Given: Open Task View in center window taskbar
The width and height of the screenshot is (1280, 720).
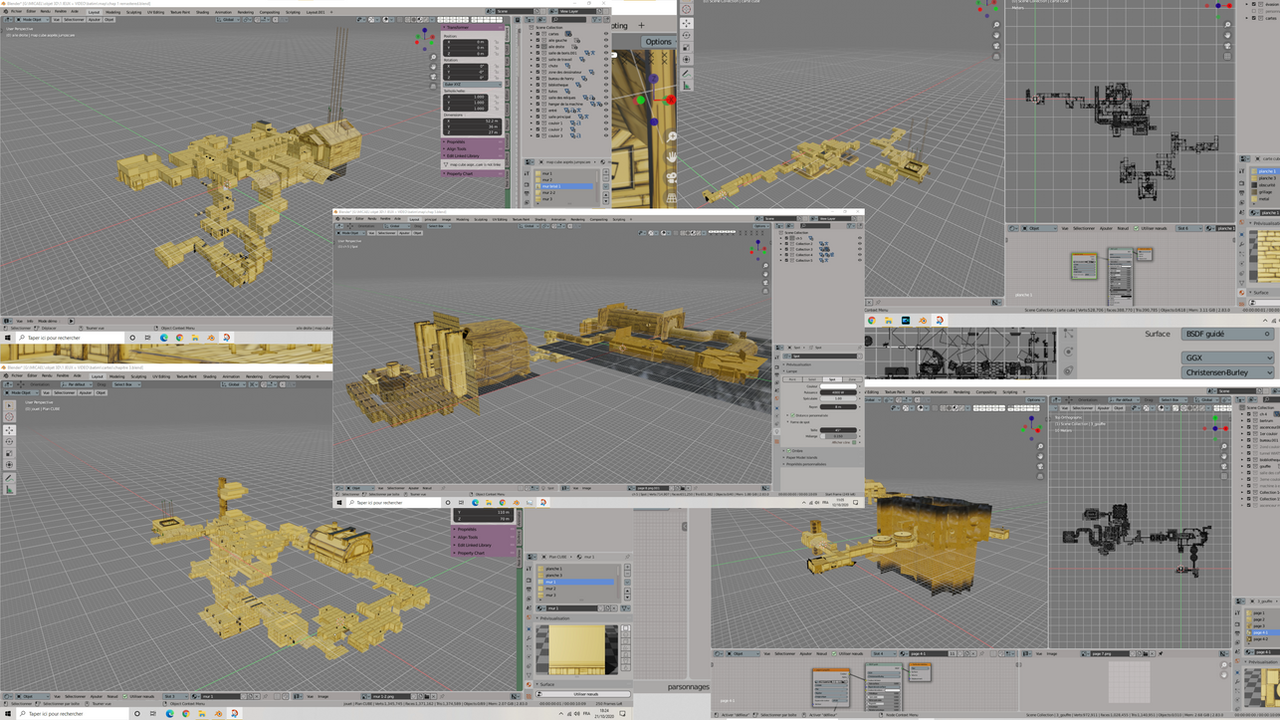Looking at the screenshot, I should click(461, 503).
